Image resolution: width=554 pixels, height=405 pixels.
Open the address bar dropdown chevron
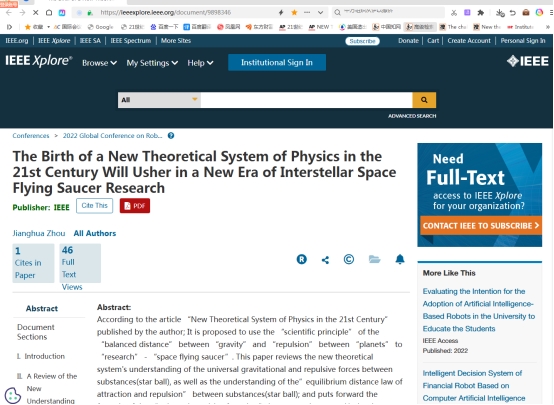pos(320,13)
